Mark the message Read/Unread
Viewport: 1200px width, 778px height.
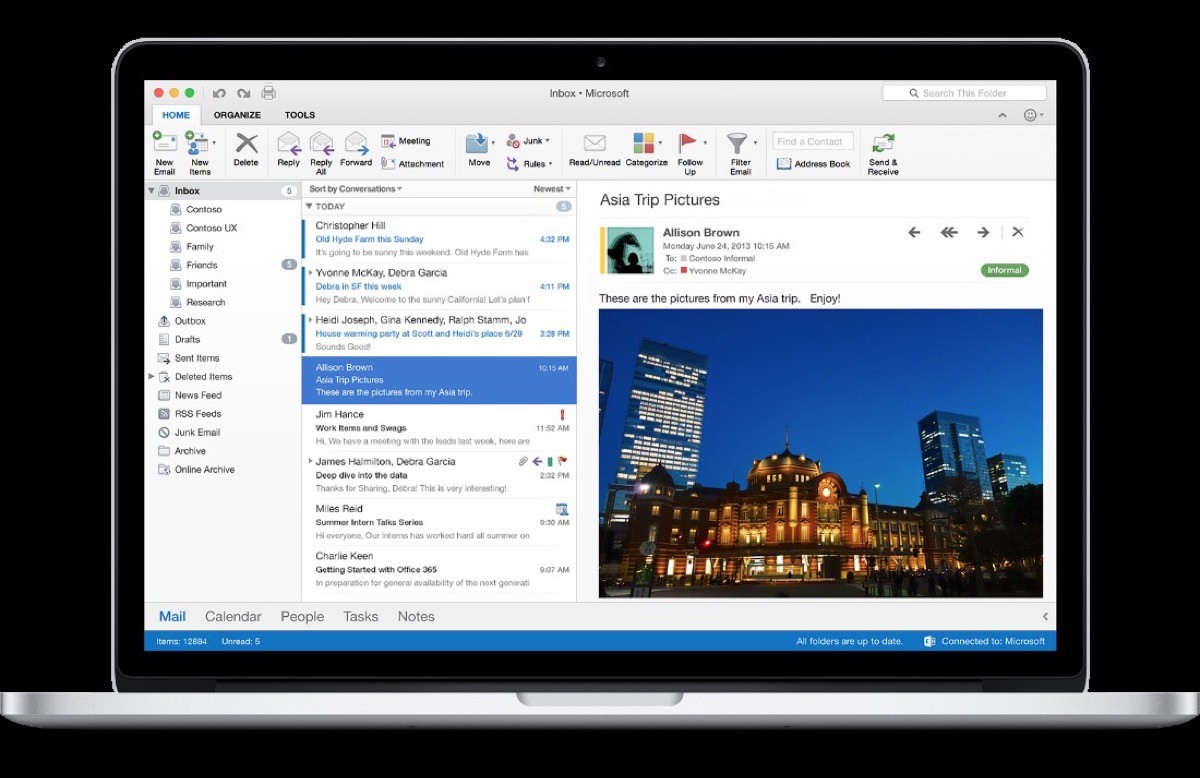coord(595,150)
